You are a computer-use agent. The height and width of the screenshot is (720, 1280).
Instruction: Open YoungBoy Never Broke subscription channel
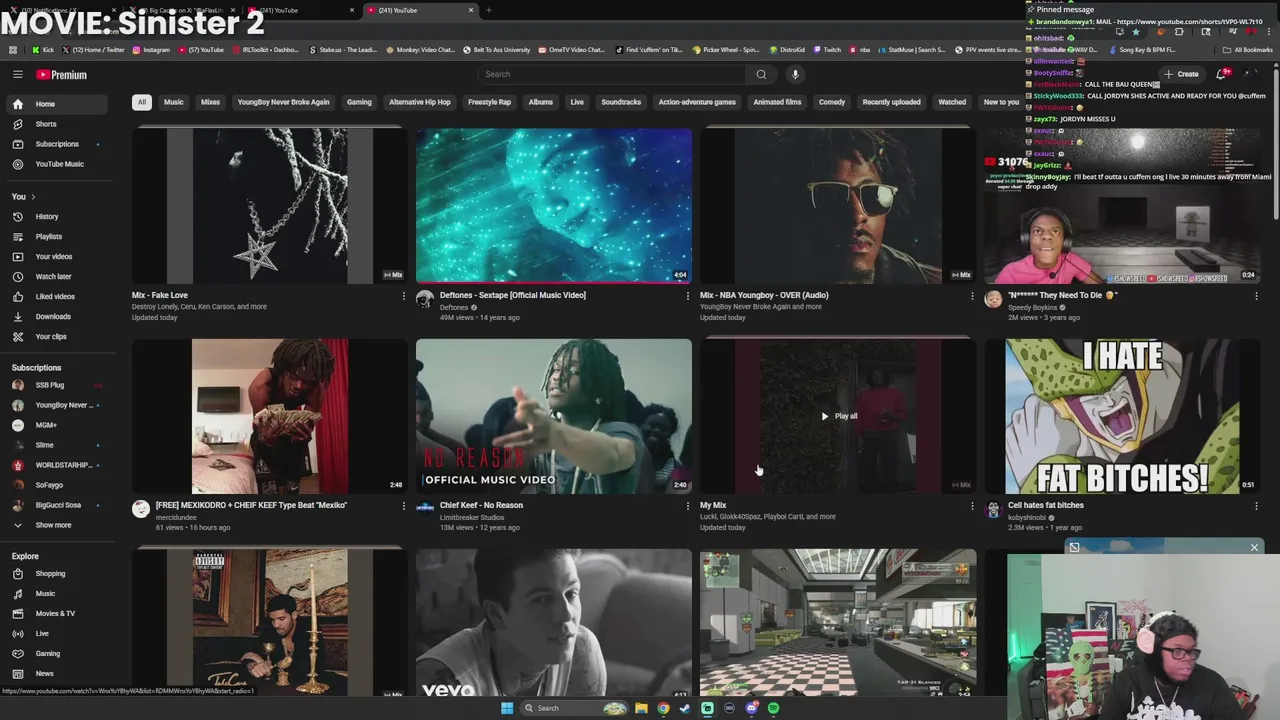(58, 405)
